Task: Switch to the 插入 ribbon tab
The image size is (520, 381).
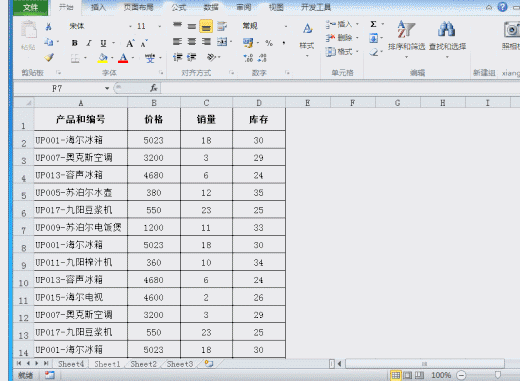Action: click(98, 7)
